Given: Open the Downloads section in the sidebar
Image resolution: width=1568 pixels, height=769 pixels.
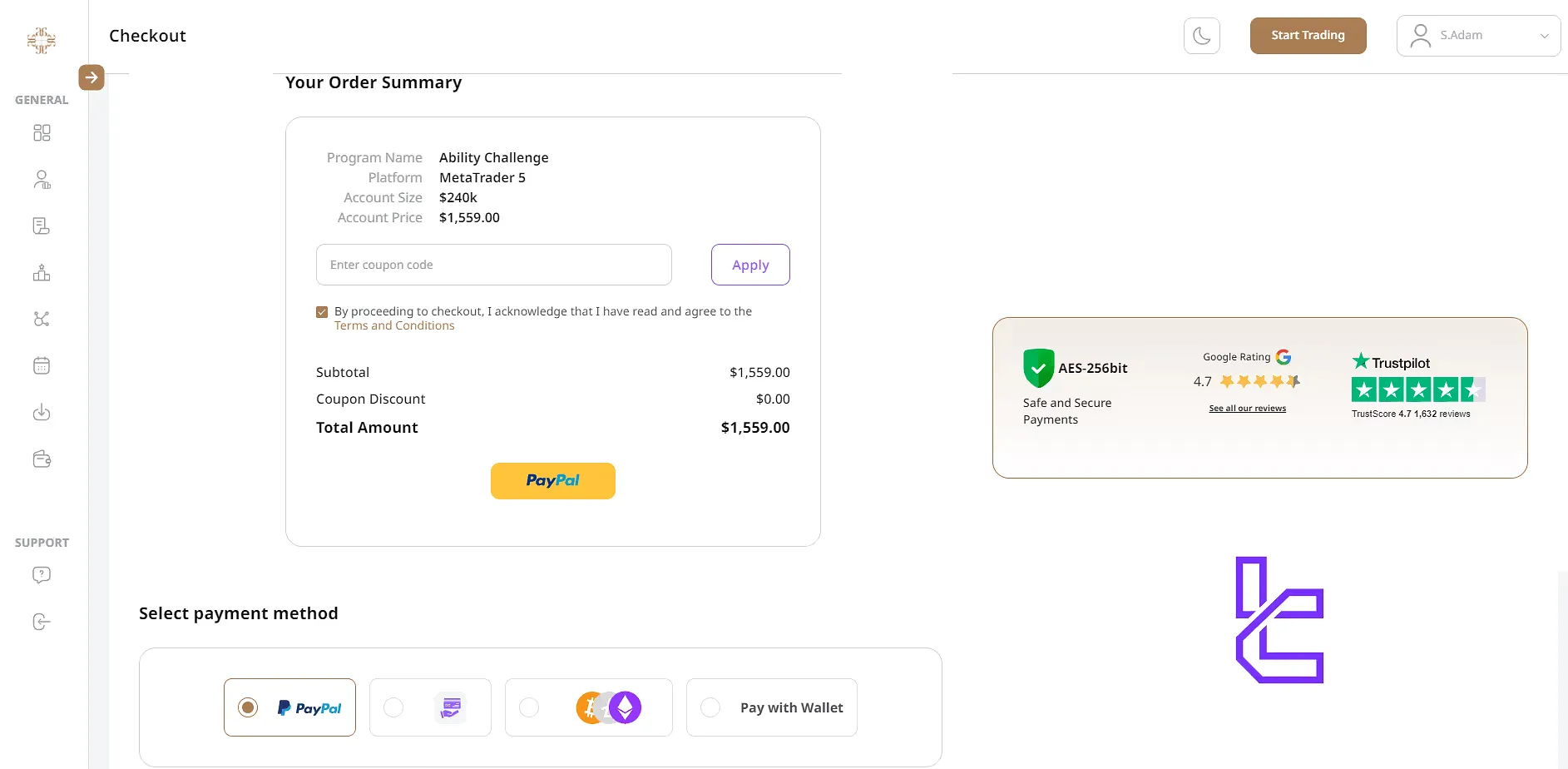Looking at the screenshot, I should coord(42,412).
